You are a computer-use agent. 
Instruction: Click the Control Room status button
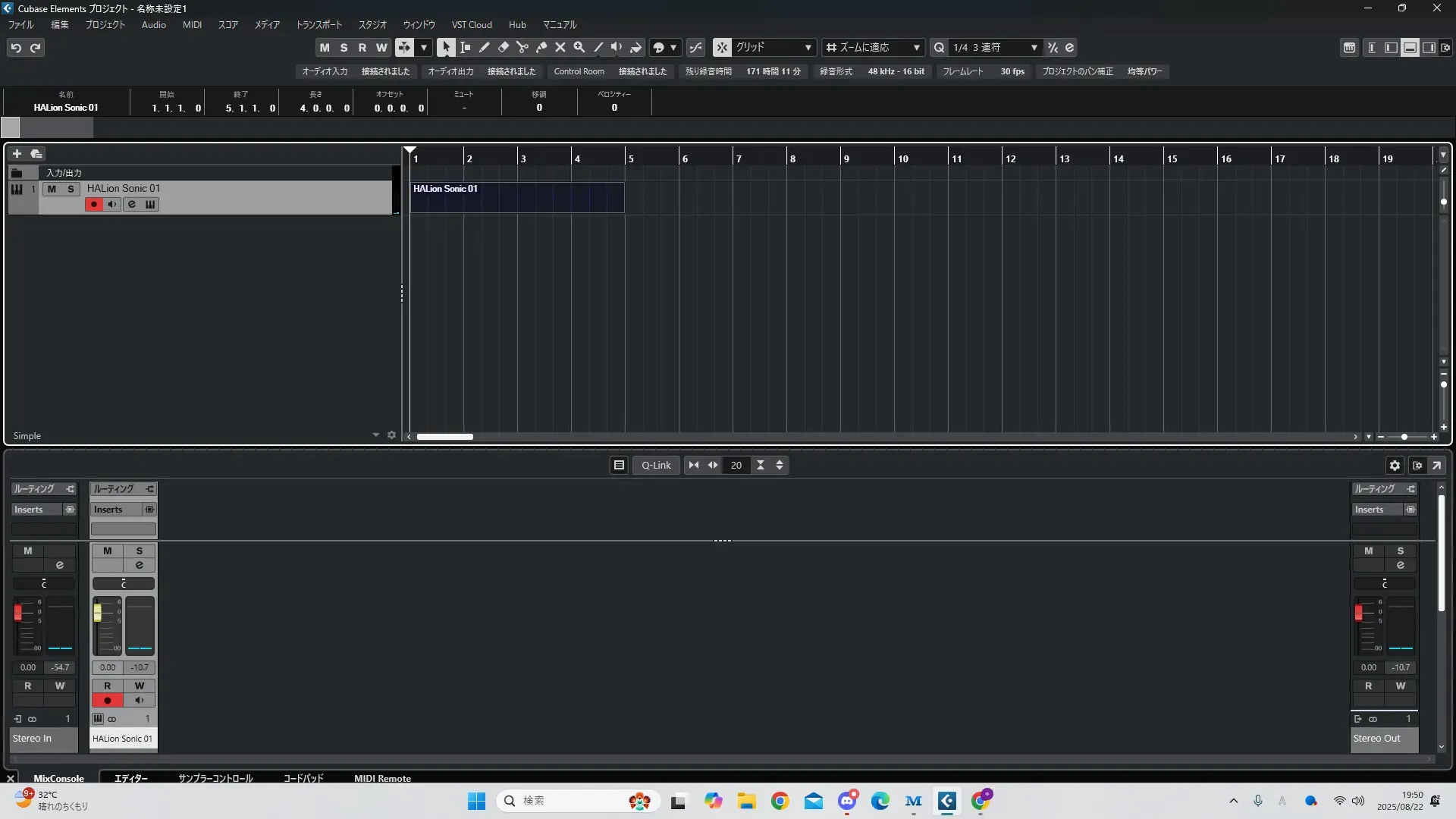pyautogui.click(x=579, y=71)
